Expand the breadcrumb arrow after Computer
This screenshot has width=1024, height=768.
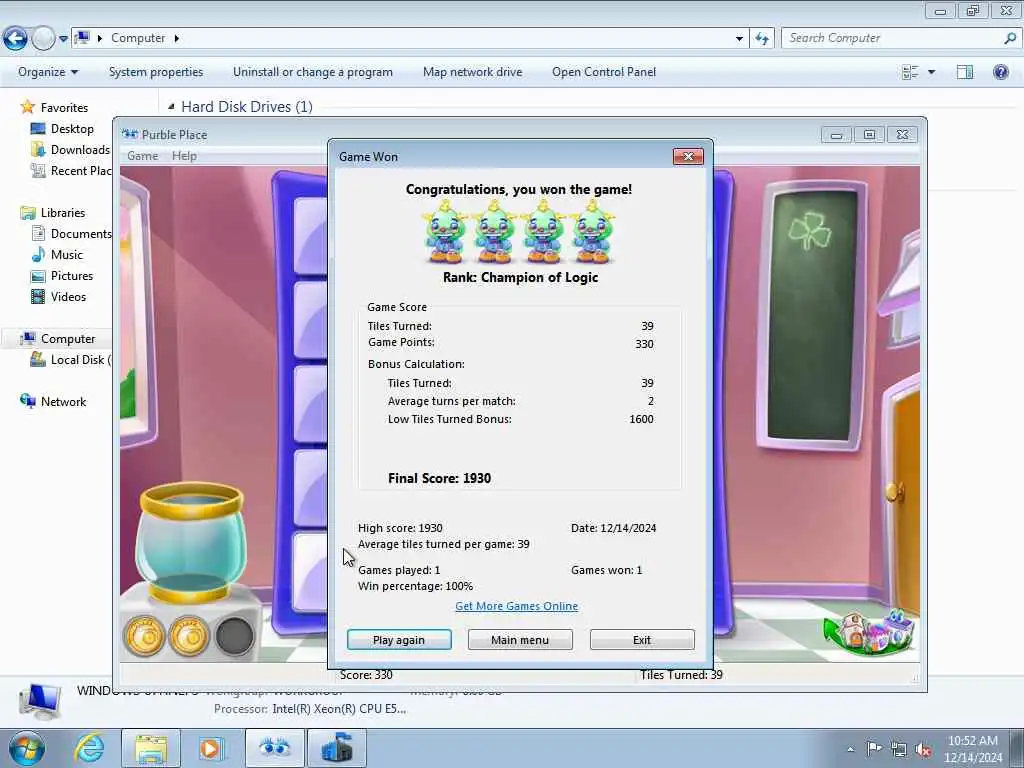click(176, 38)
